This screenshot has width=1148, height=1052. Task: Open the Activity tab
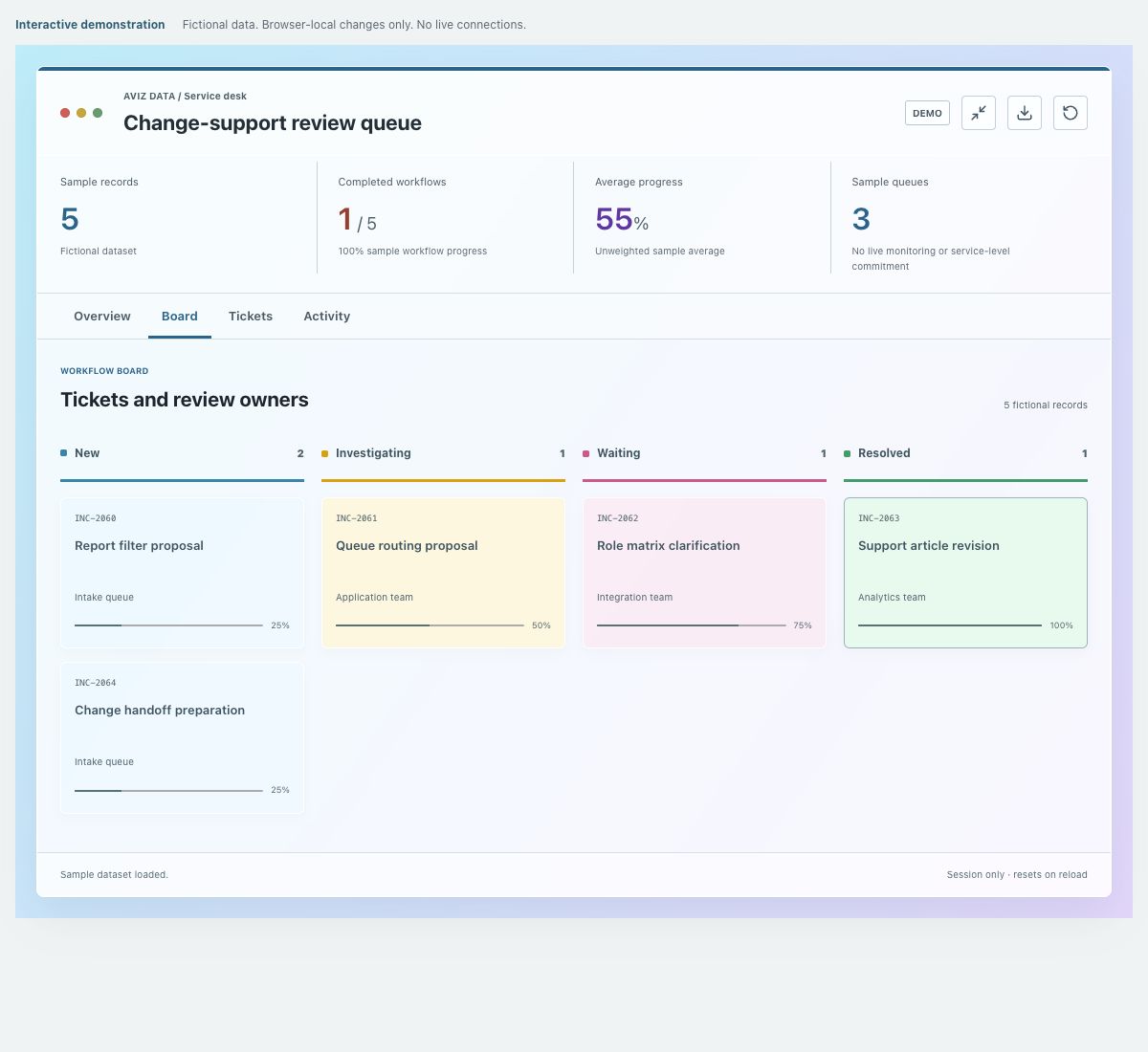[327, 317]
